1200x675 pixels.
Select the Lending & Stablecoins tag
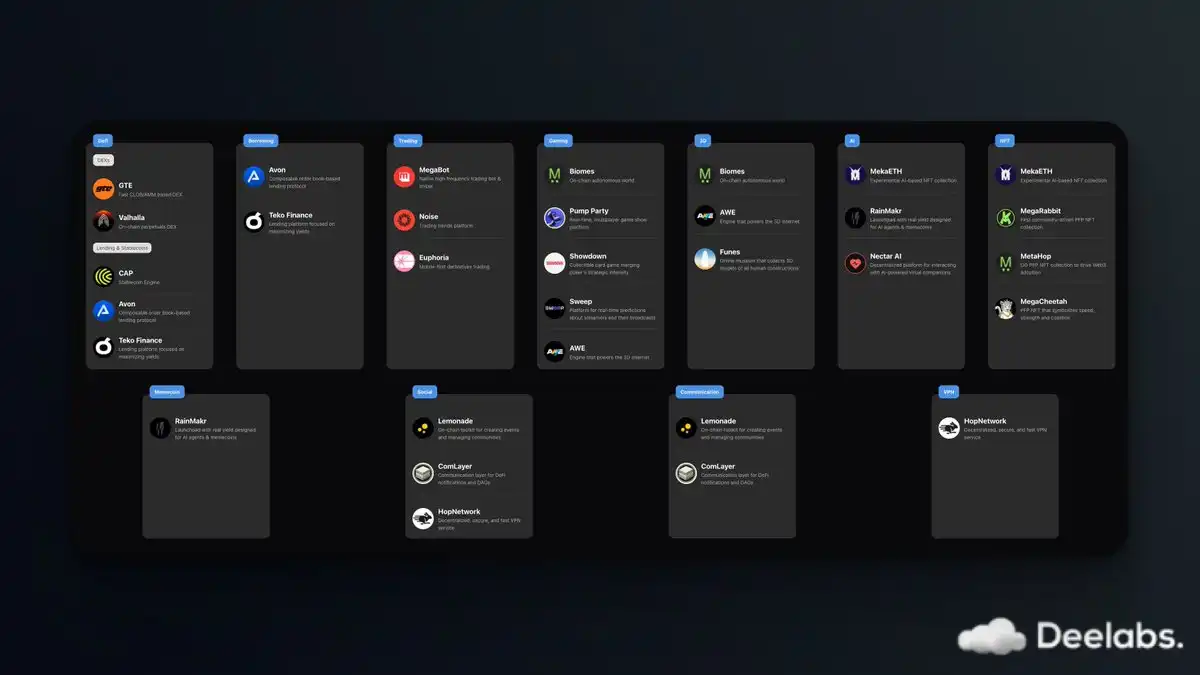tap(122, 248)
